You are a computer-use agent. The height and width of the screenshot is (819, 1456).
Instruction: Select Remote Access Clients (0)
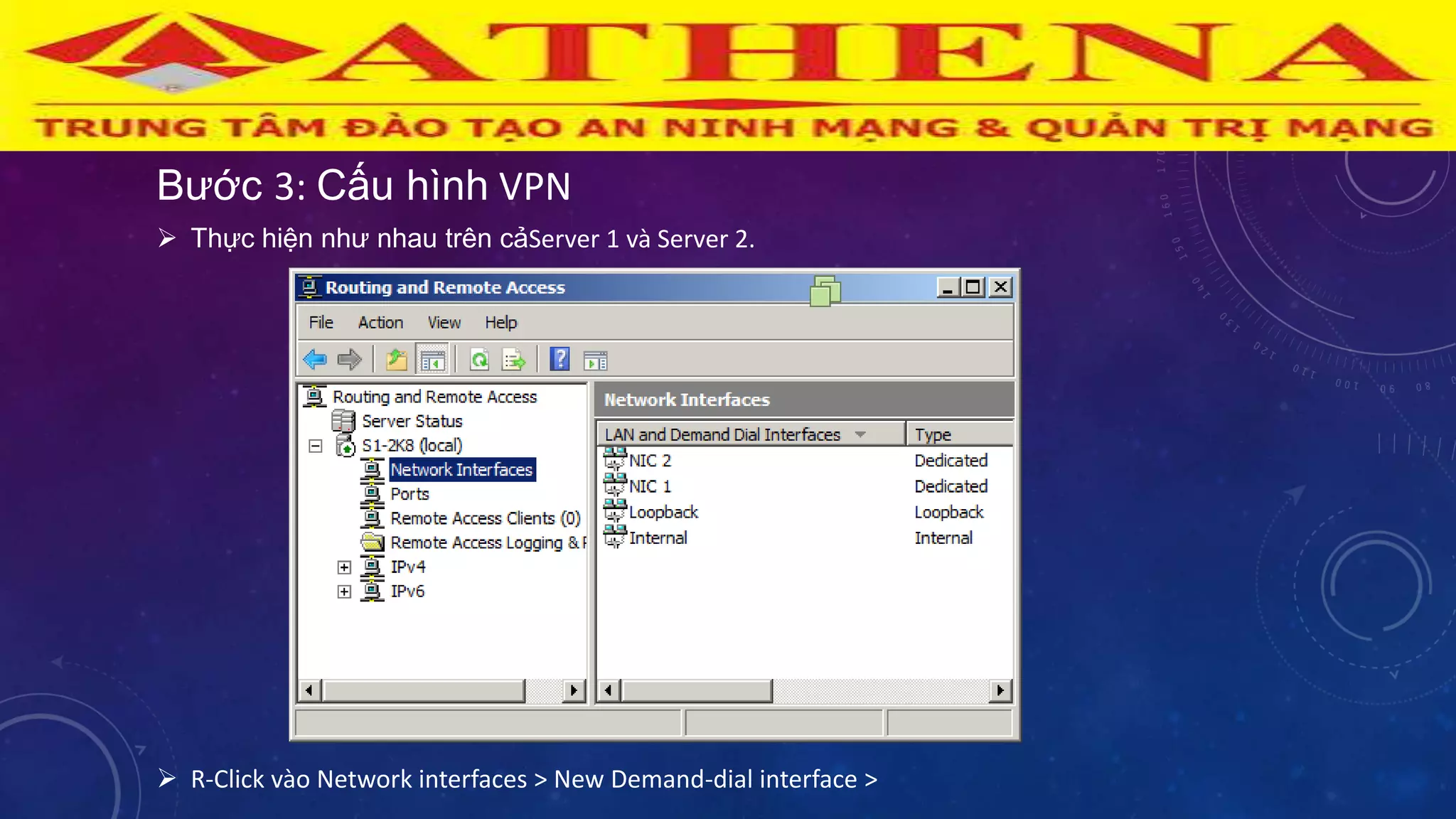(486, 518)
